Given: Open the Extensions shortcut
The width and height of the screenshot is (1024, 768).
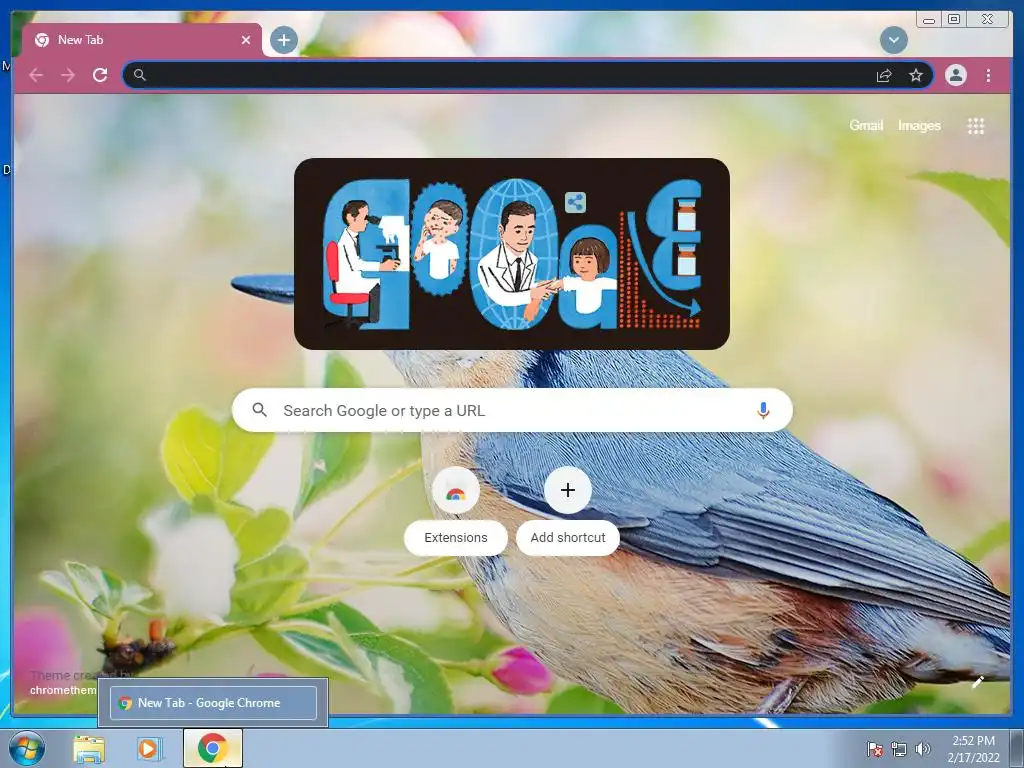Looking at the screenshot, I should coord(456,511).
